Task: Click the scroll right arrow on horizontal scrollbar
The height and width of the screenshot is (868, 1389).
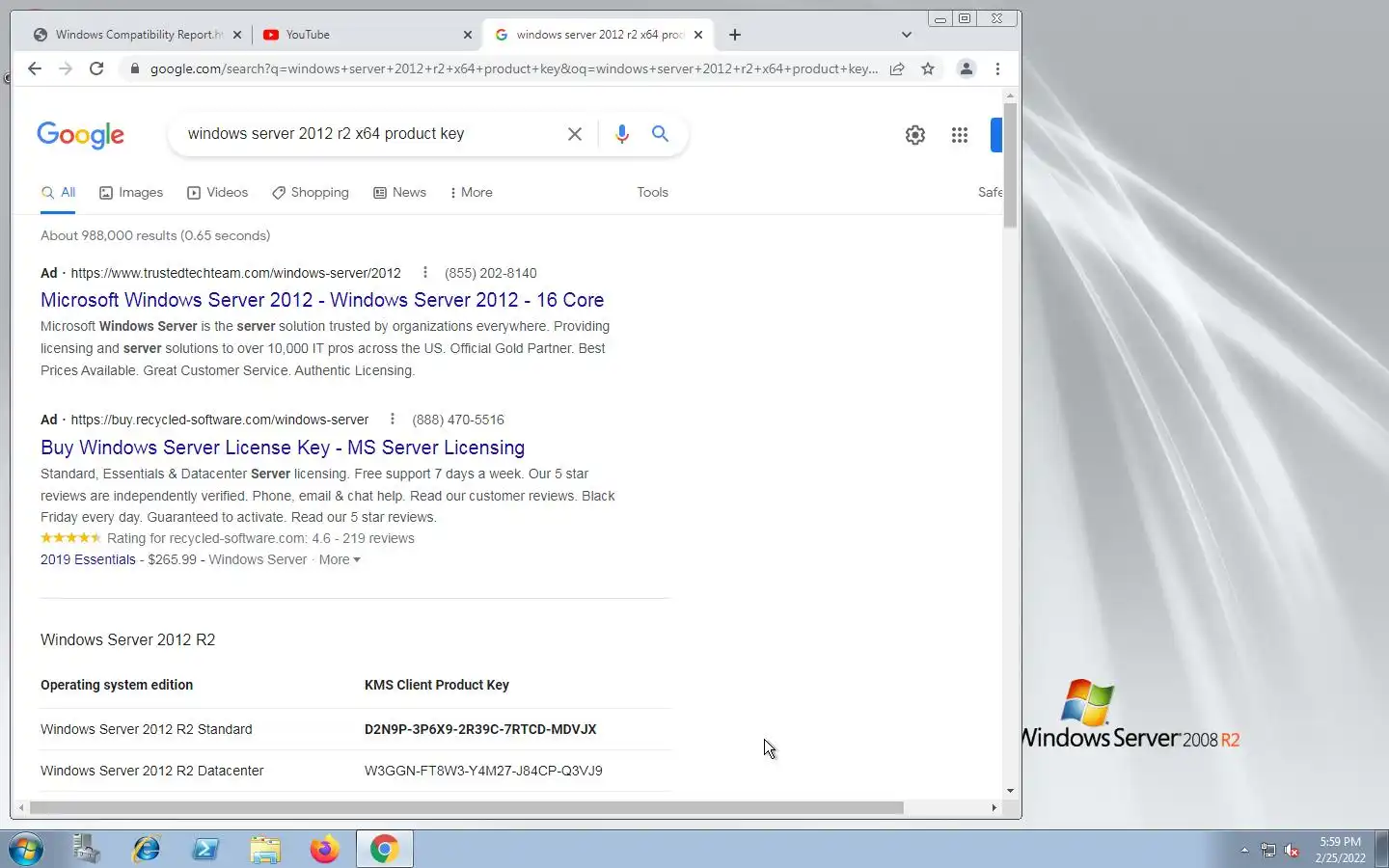Action: click(994, 808)
